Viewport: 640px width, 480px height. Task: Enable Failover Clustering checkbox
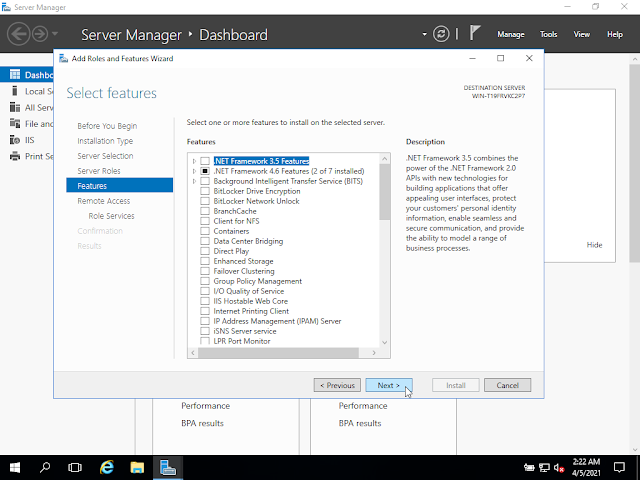click(205, 271)
